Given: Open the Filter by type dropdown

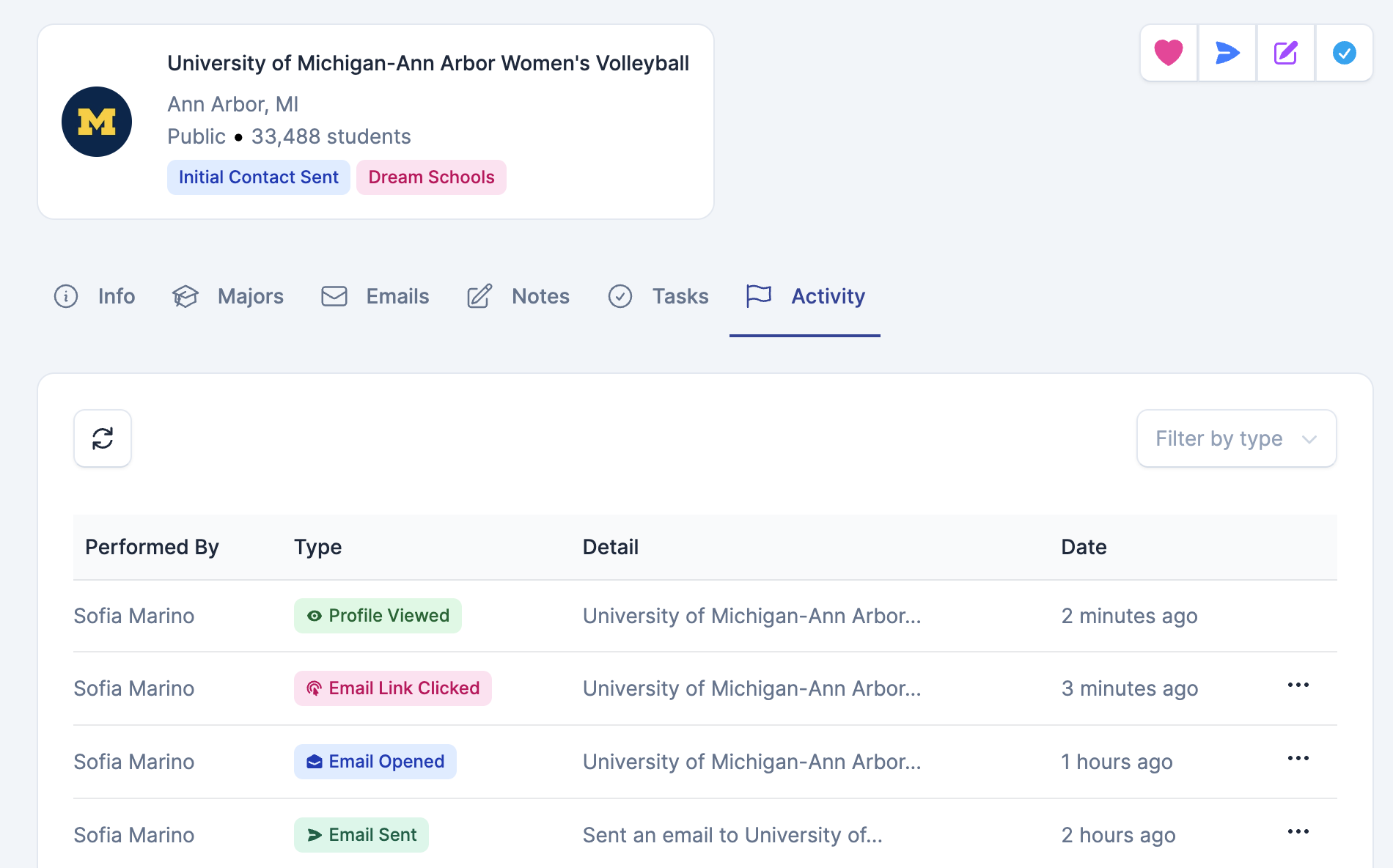Looking at the screenshot, I should point(1235,438).
